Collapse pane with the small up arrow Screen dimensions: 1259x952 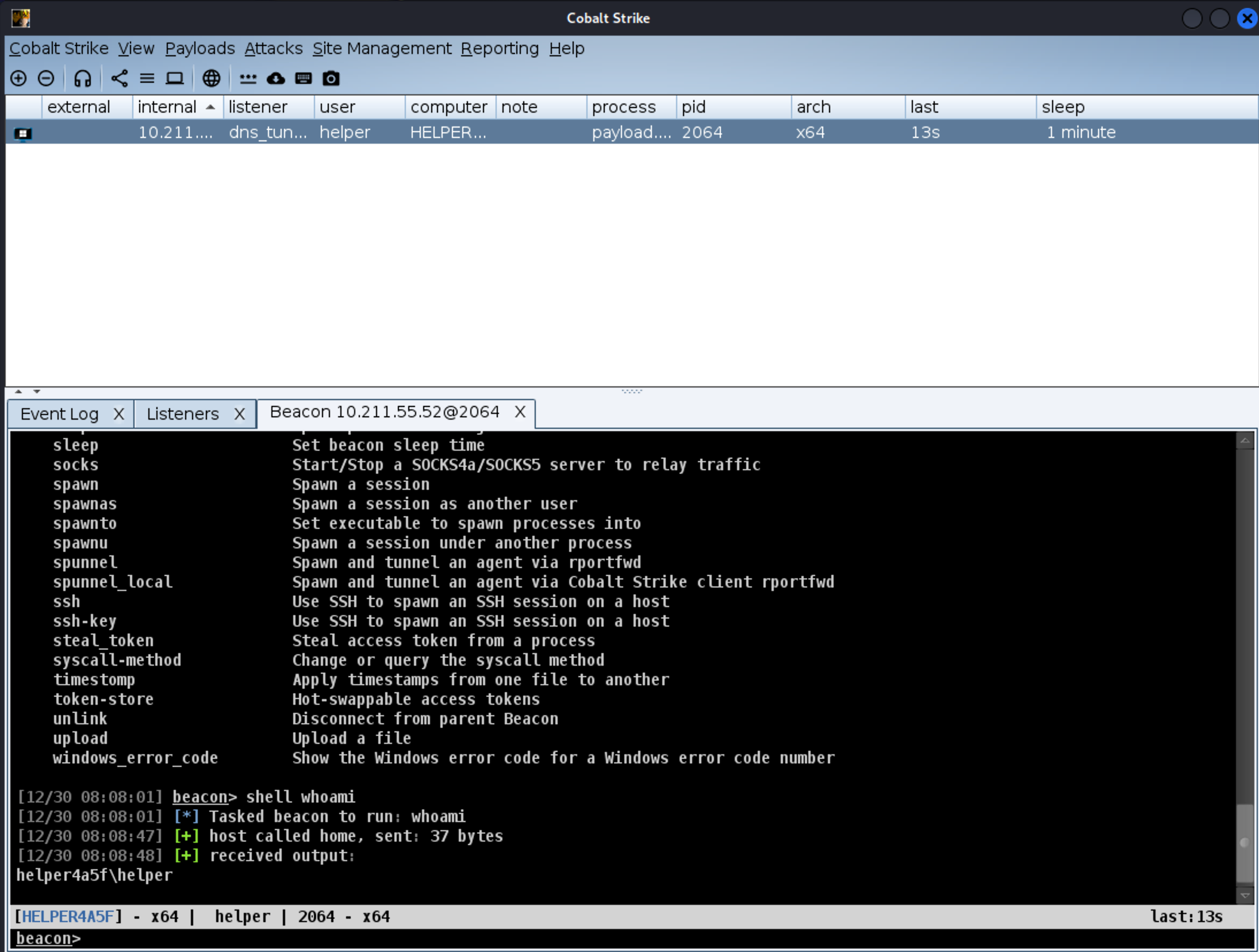tap(18, 391)
